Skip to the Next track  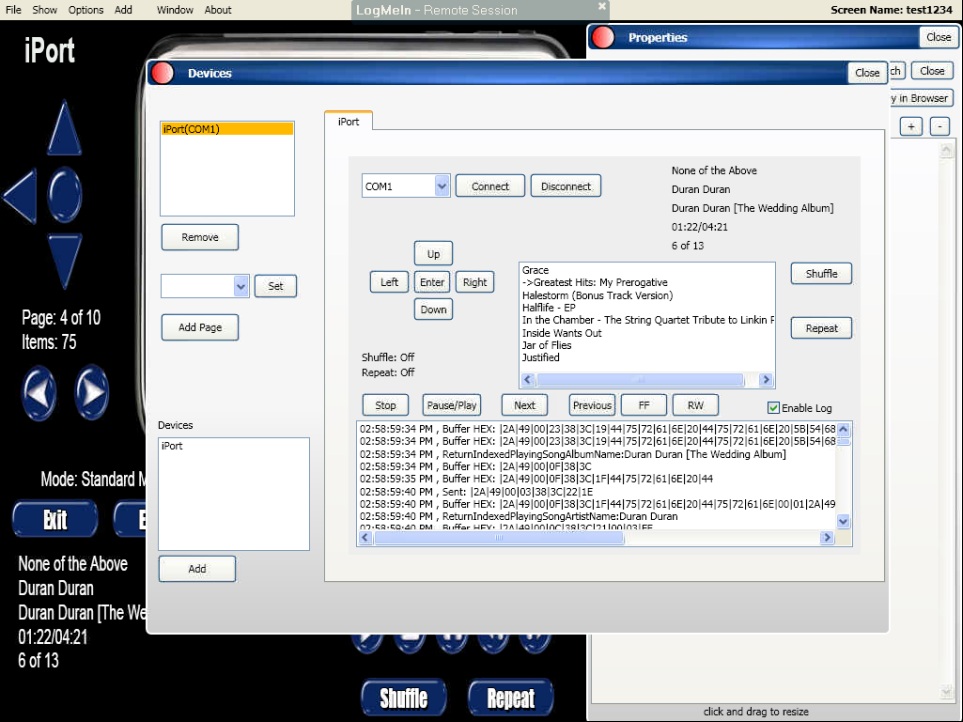coord(524,405)
